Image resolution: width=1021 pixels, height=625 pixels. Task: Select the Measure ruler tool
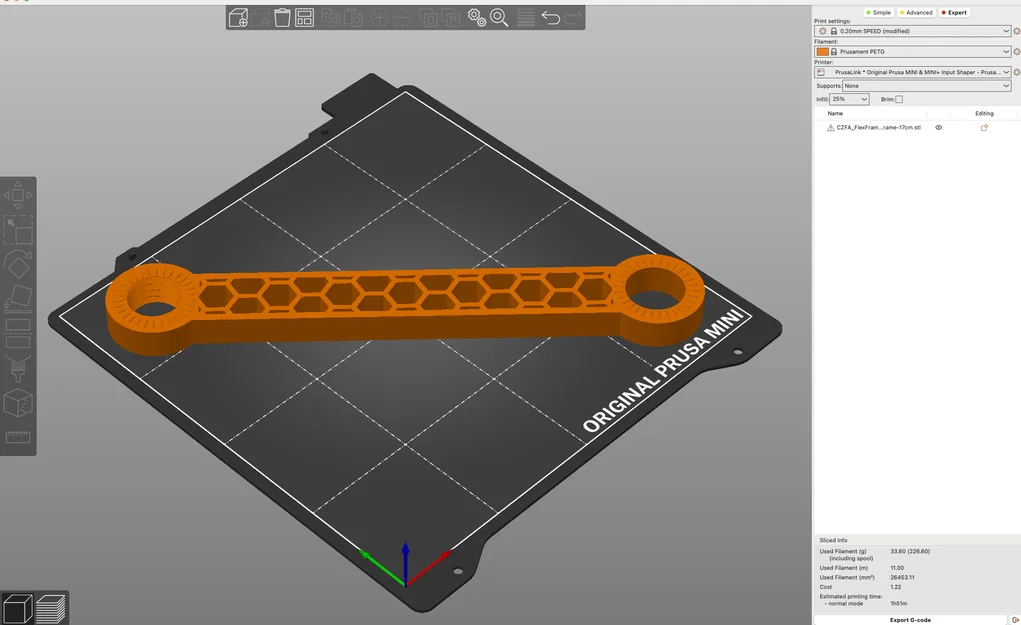tap(18, 437)
